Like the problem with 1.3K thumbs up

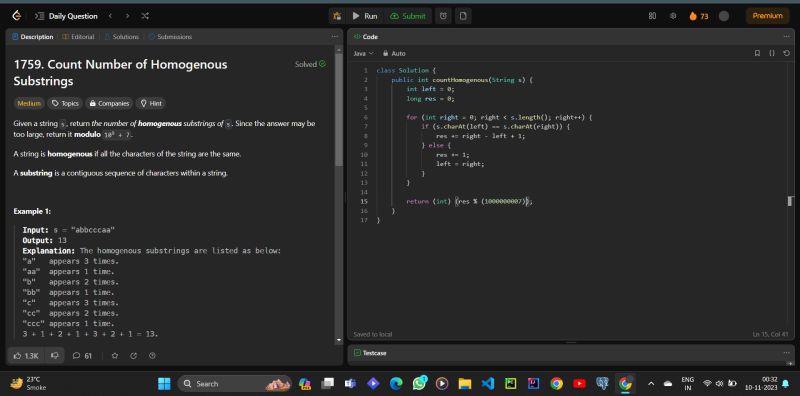[27, 356]
